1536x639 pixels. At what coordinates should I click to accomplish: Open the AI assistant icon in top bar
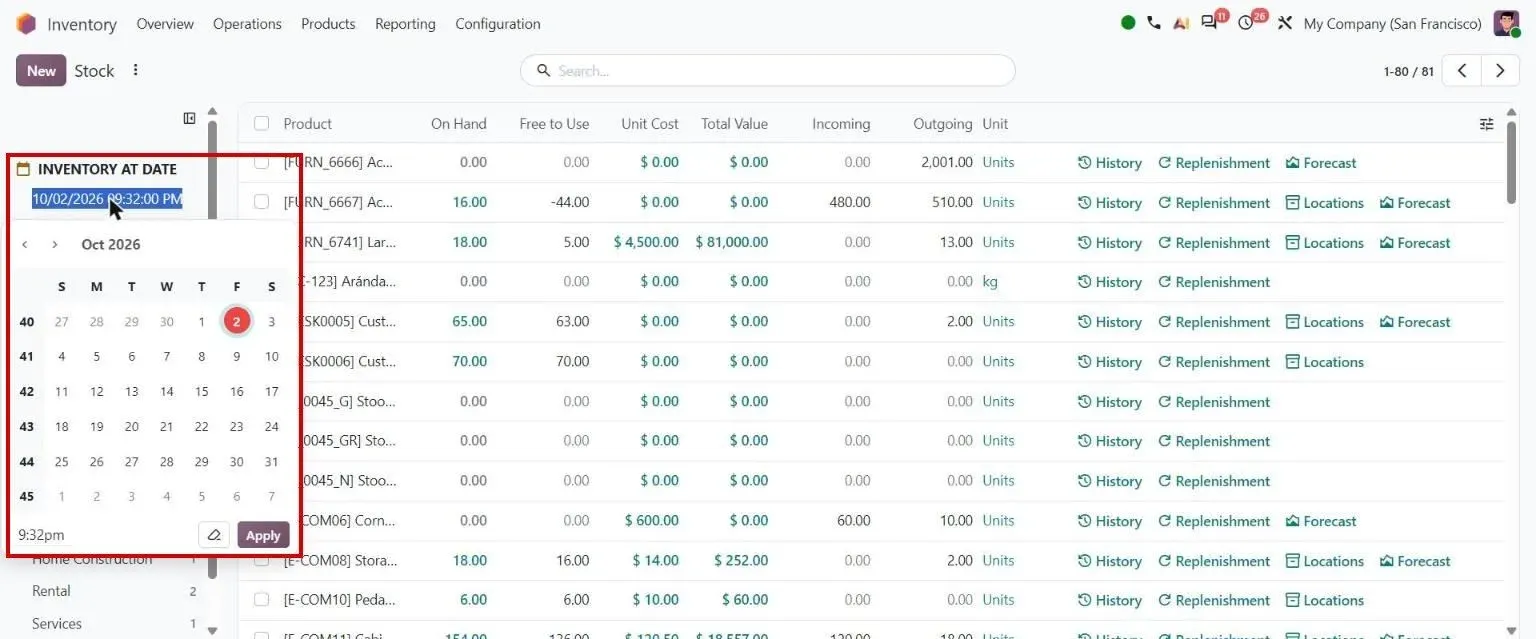[x=1181, y=23]
